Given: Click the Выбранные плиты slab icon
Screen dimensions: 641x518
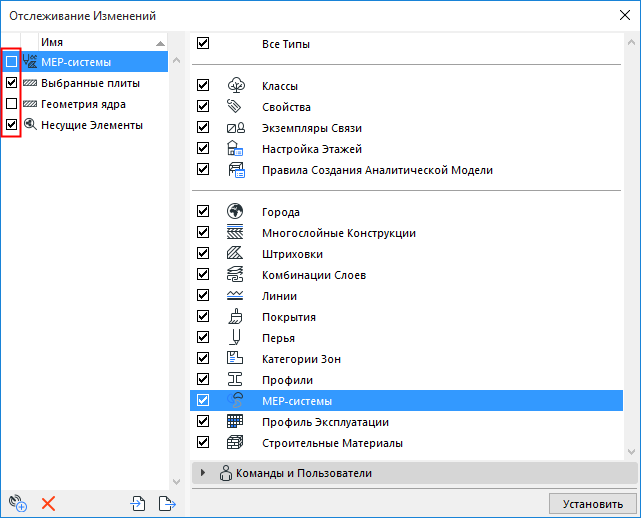Looking at the screenshot, I should pyautogui.click(x=30, y=83).
